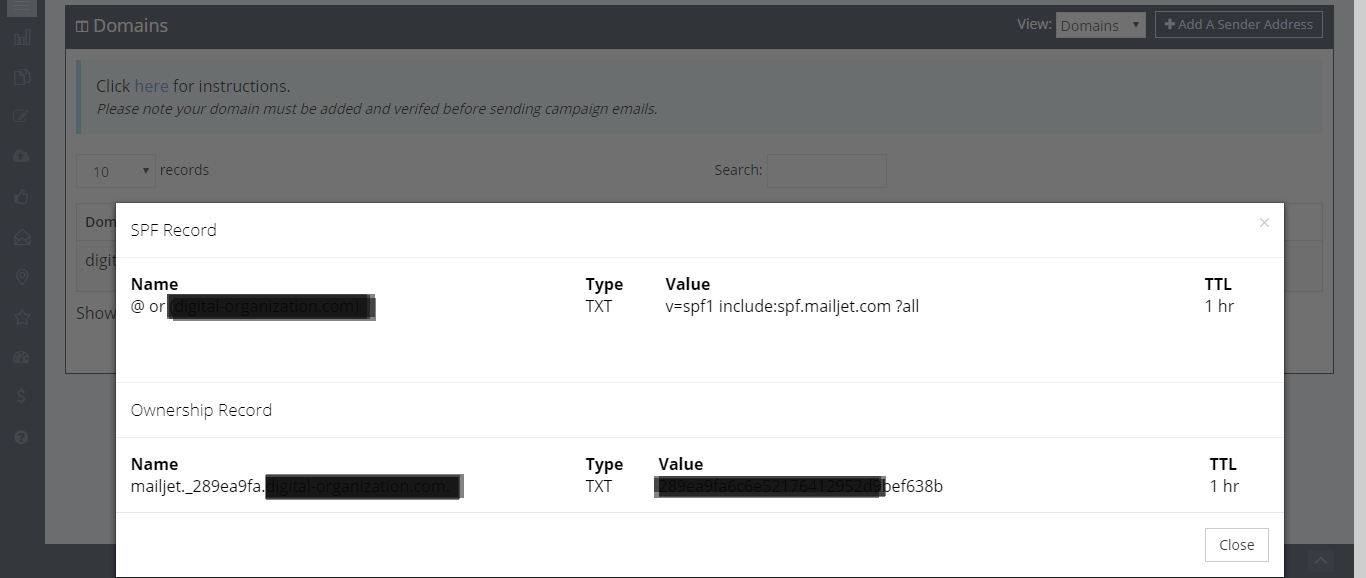Click the open envelope sidebar icon

(22, 237)
